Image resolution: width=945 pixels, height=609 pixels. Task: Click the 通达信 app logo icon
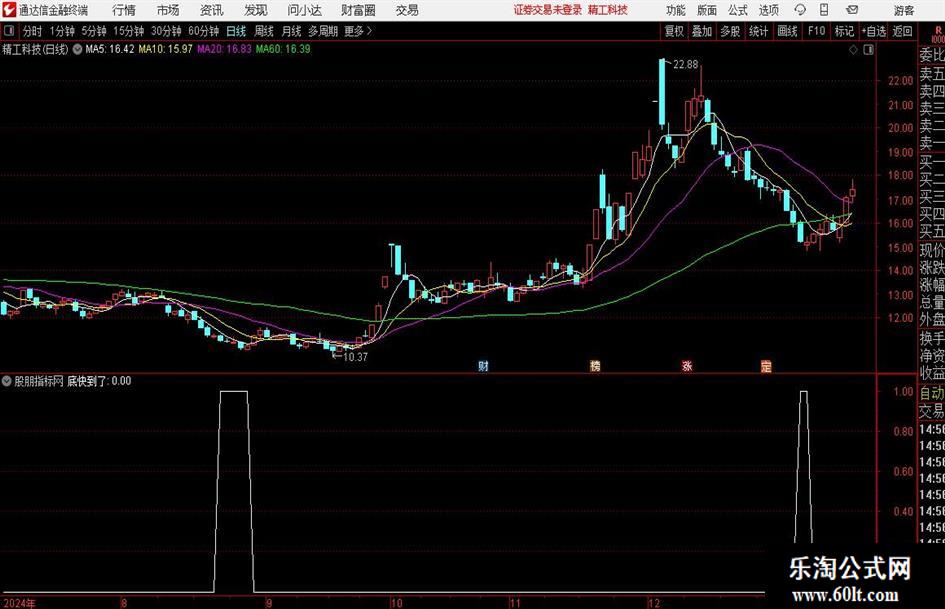tap(9, 10)
